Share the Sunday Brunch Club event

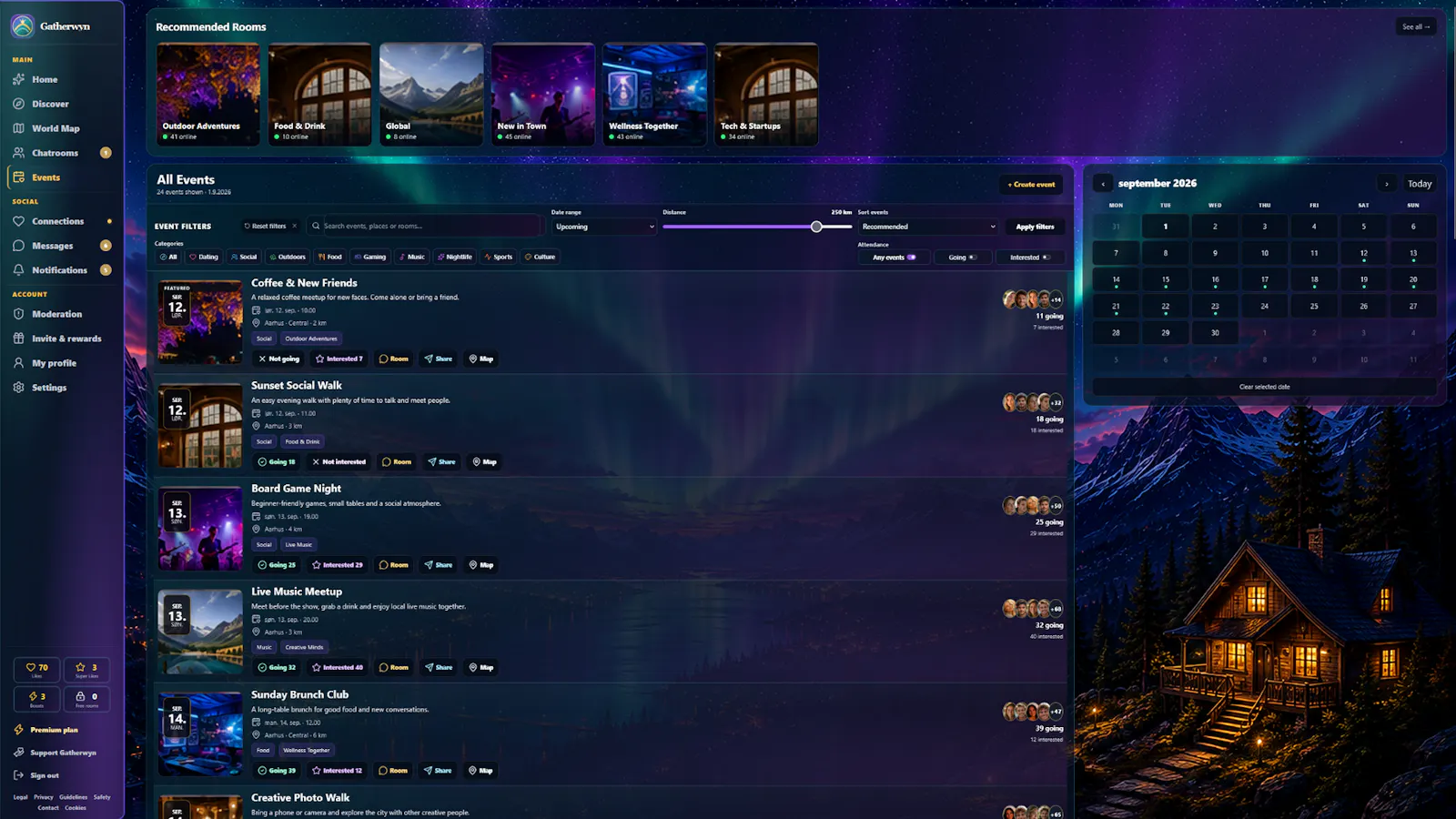[439, 771]
